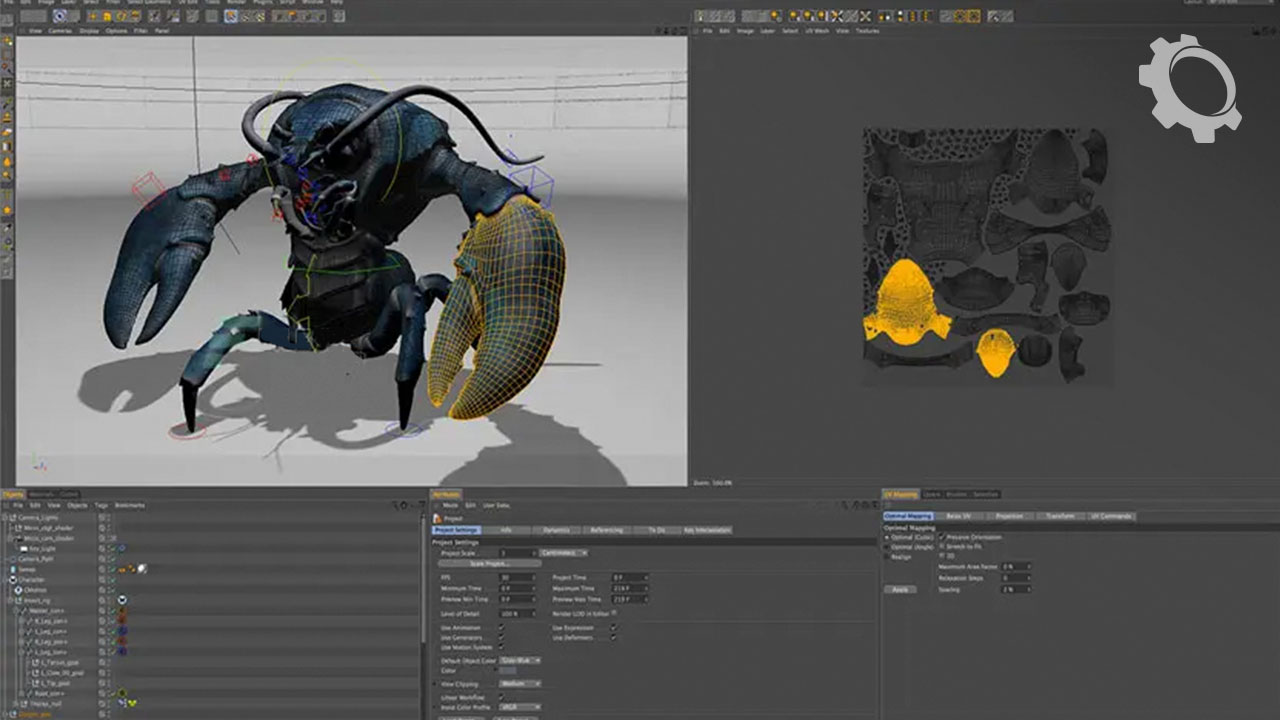Toggle the Use Animation checkbox
The image size is (1280, 720).
tap(502, 627)
